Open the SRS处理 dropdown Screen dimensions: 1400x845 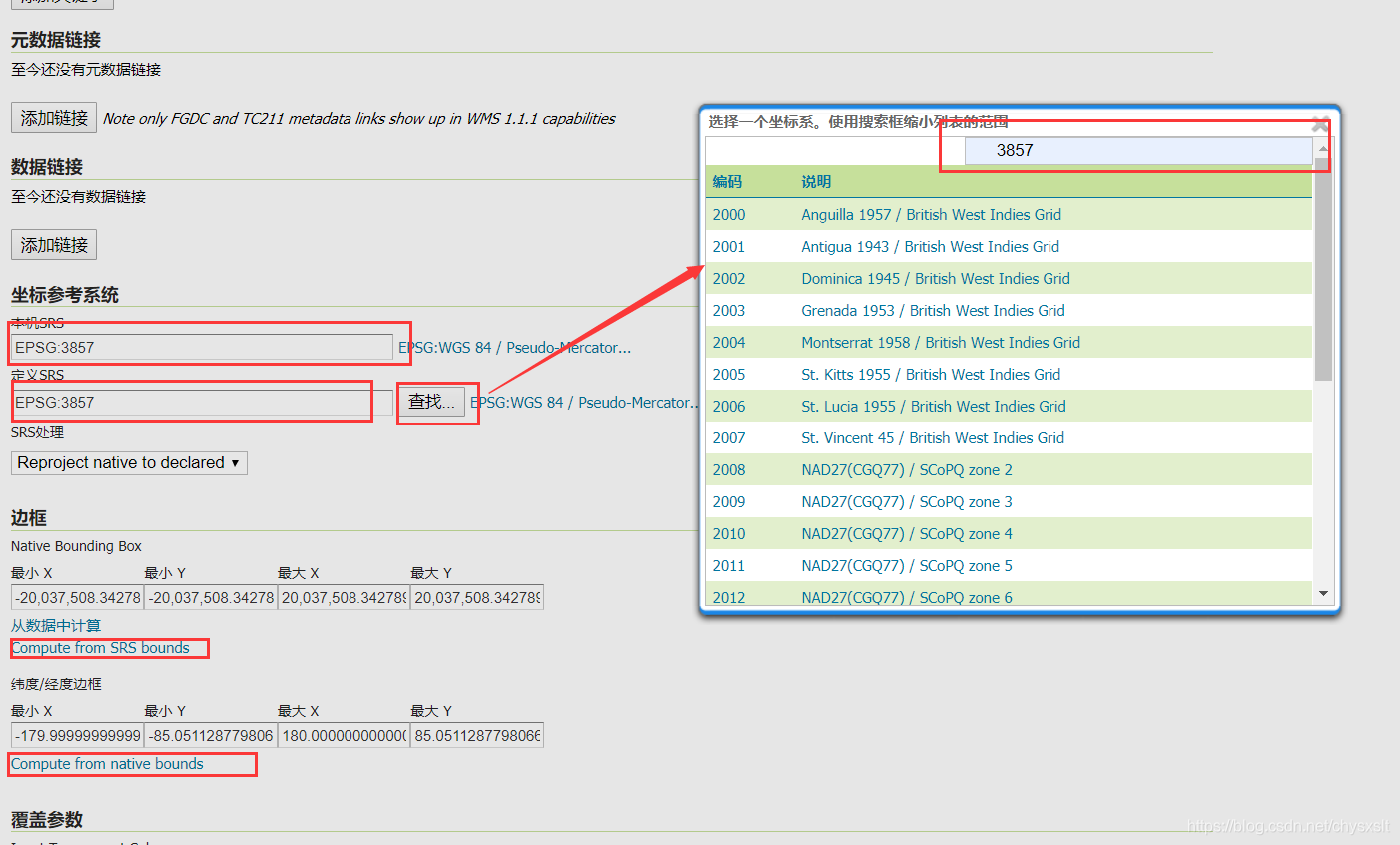click(x=129, y=462)
